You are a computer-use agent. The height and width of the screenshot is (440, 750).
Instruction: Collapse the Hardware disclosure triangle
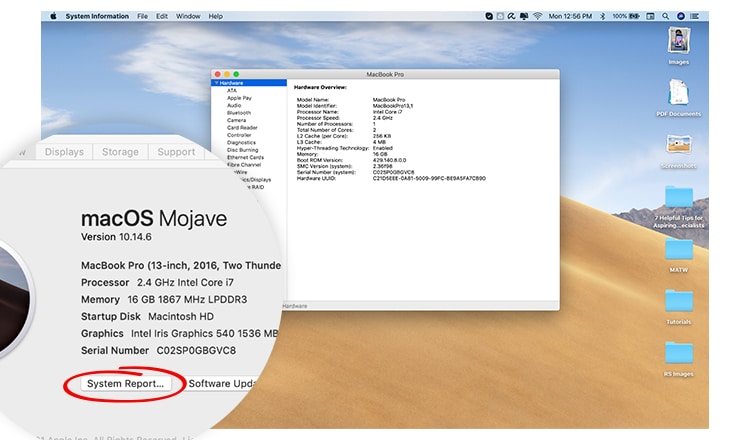216,83
